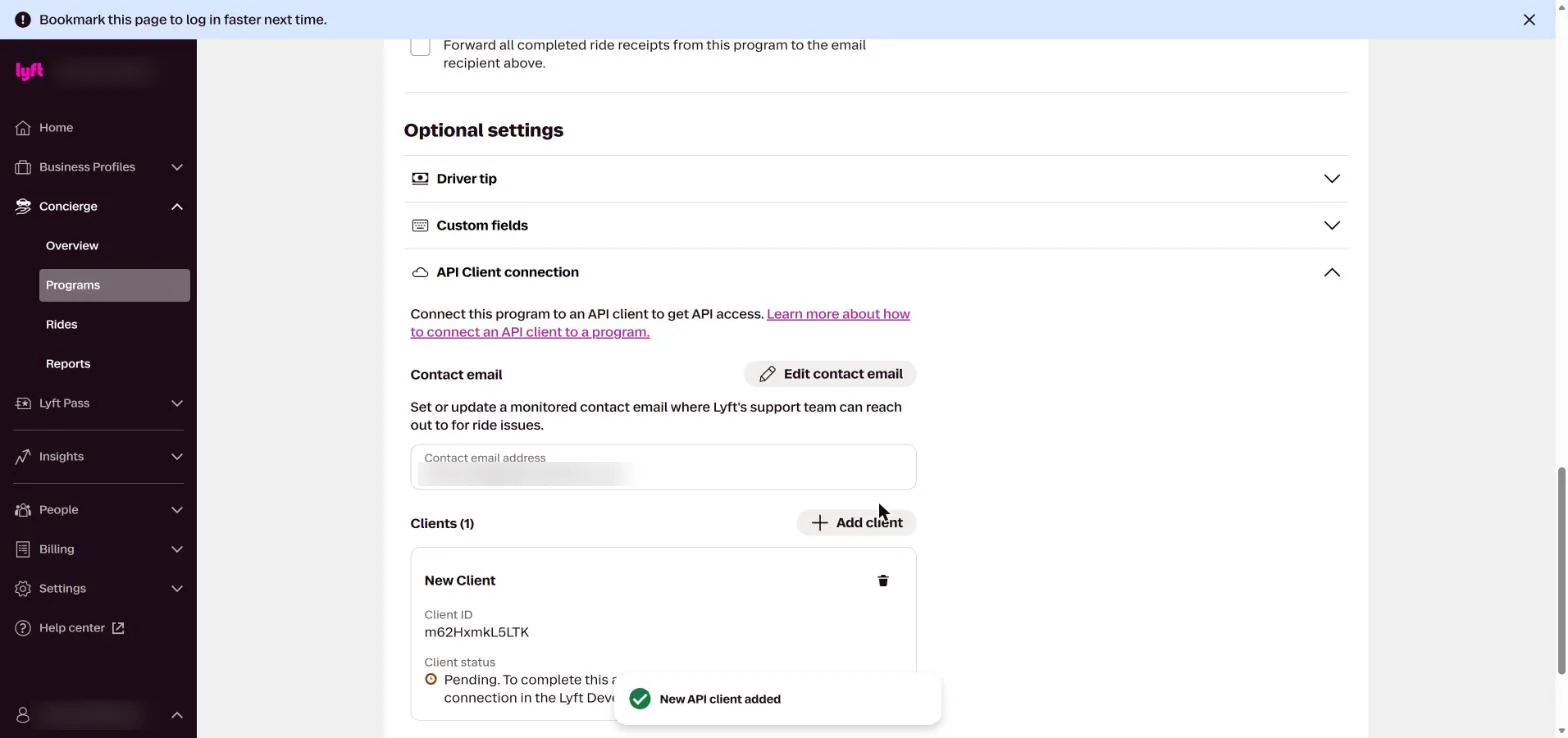The image size is (1568, 738).
Task: Click the Business Profiles briefcase icon
Action: 23,167
